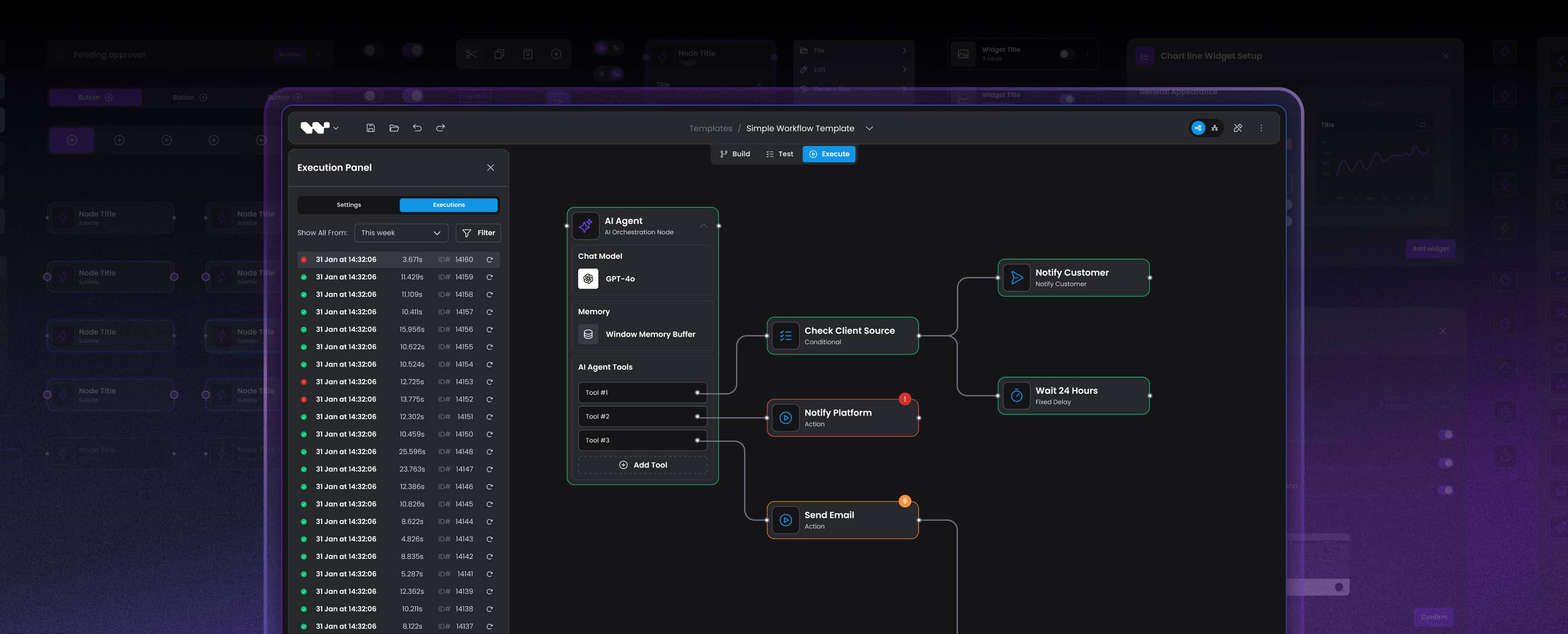This screenshot has height=634, width=1568.
Task: Click the Send Email node title
Action: (829, 515)
